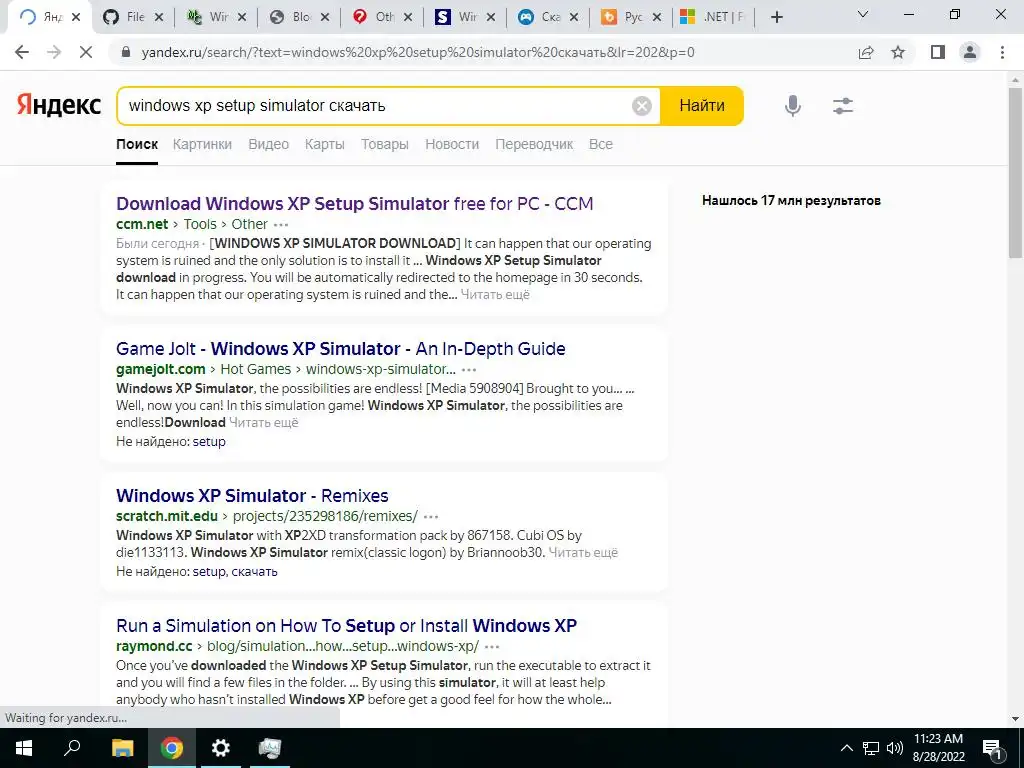Switch to Oth red-icon browser tab
This screenshot has height=768, width=1024.
pos(381,17)
